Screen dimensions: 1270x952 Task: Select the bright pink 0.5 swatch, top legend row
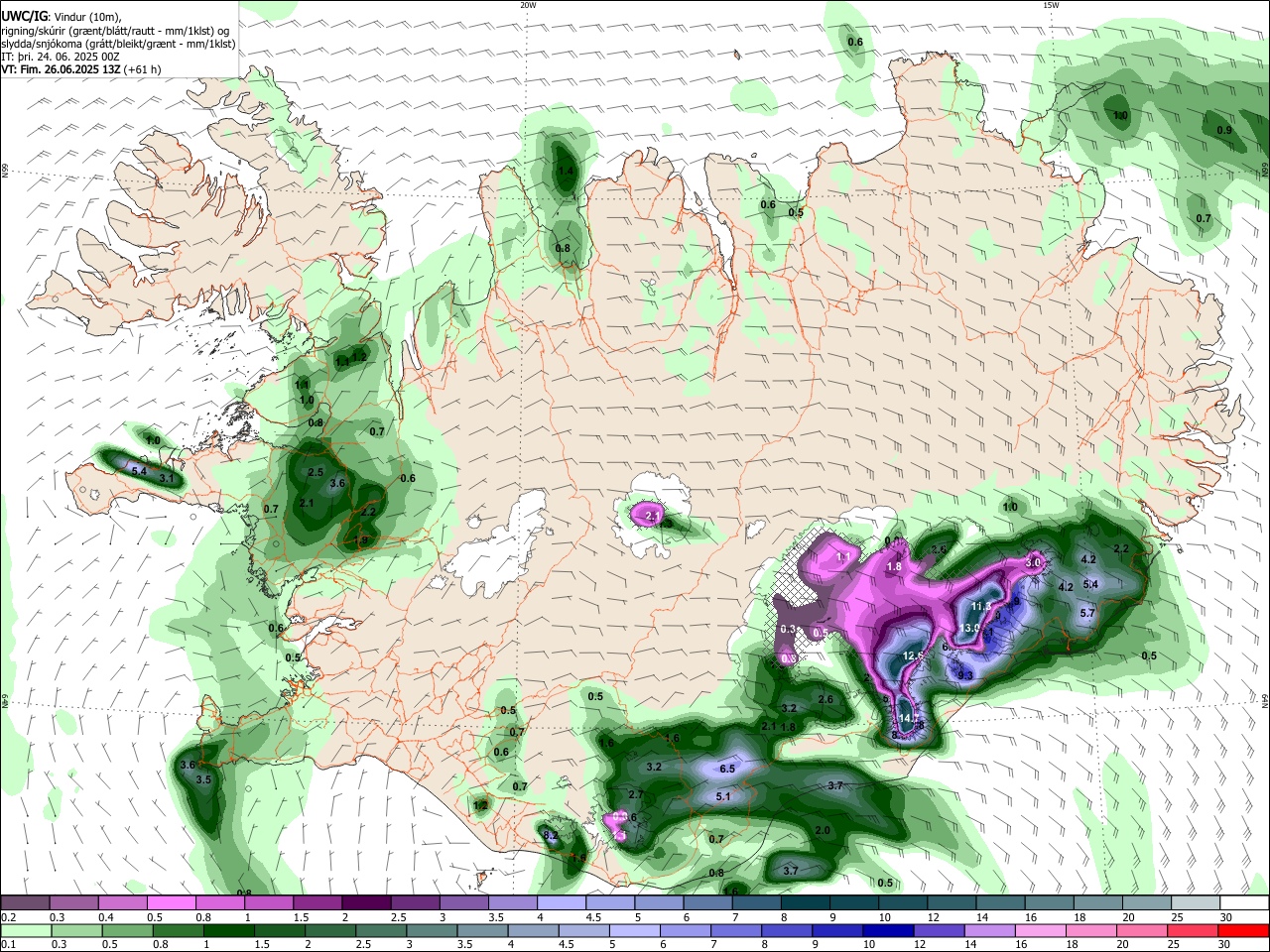(x=171, y=903)
